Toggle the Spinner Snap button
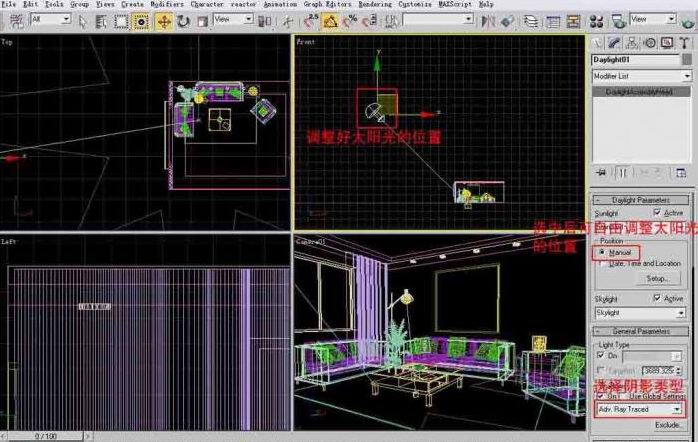The image size is (698, 442). (369, 21)
